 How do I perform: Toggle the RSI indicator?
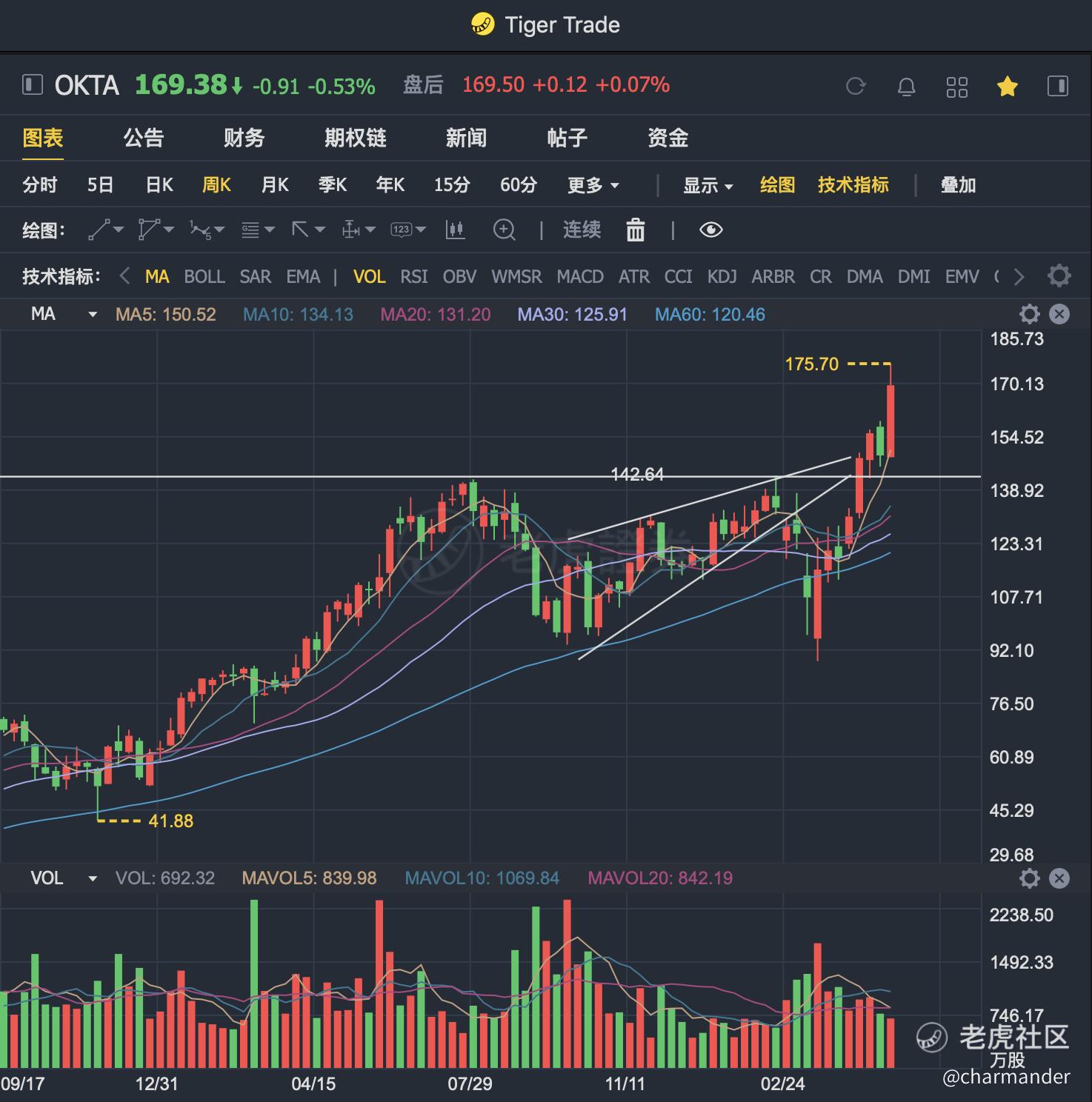[414, 277]
